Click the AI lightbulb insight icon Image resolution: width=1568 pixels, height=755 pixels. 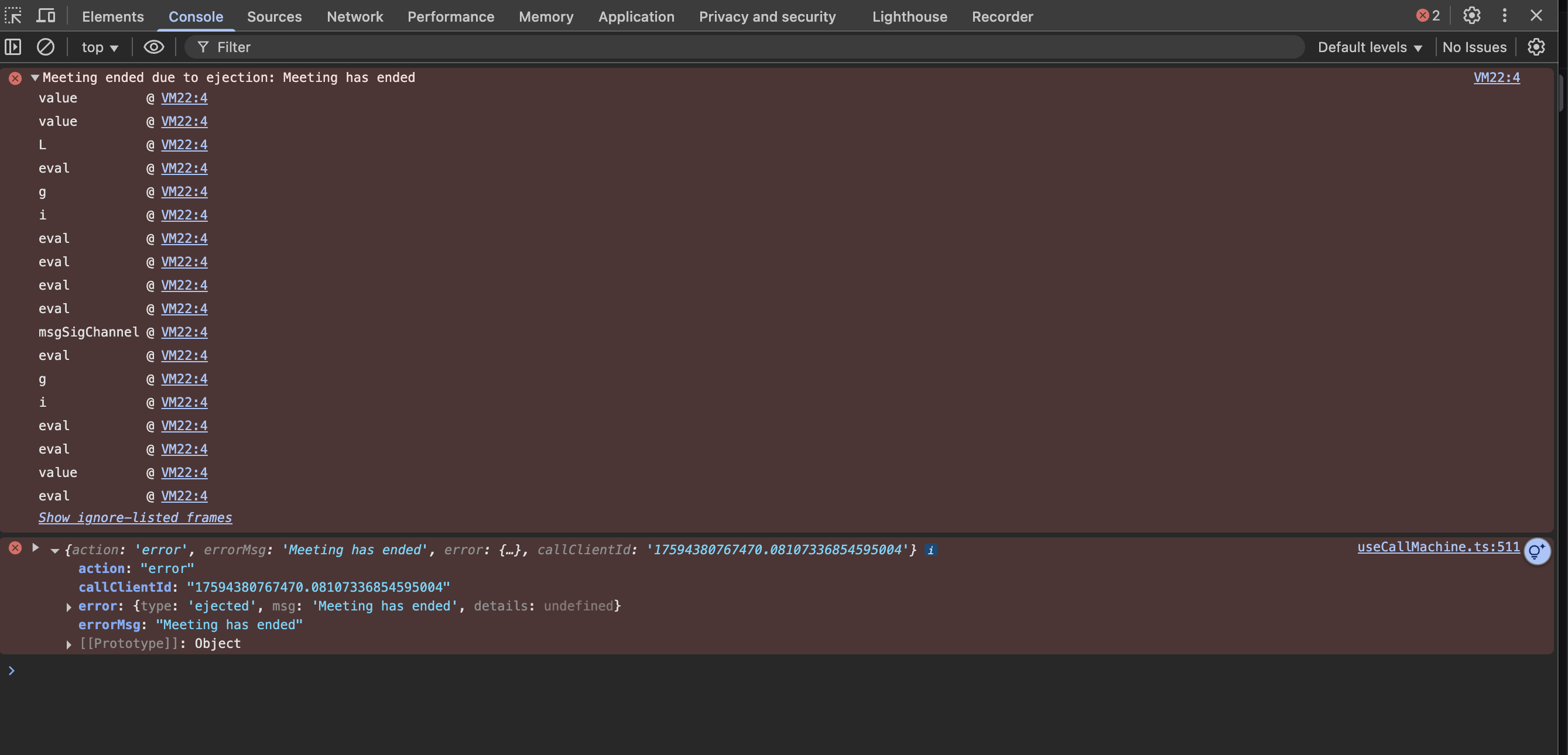[1536, 551]
